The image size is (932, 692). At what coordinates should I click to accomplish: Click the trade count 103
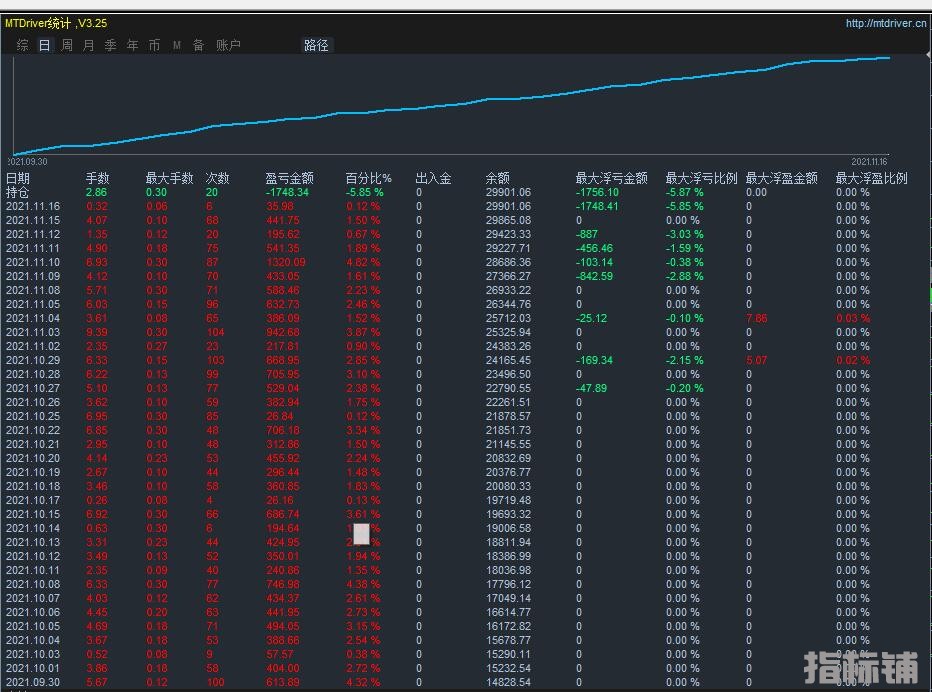click(x=215, y=360)
